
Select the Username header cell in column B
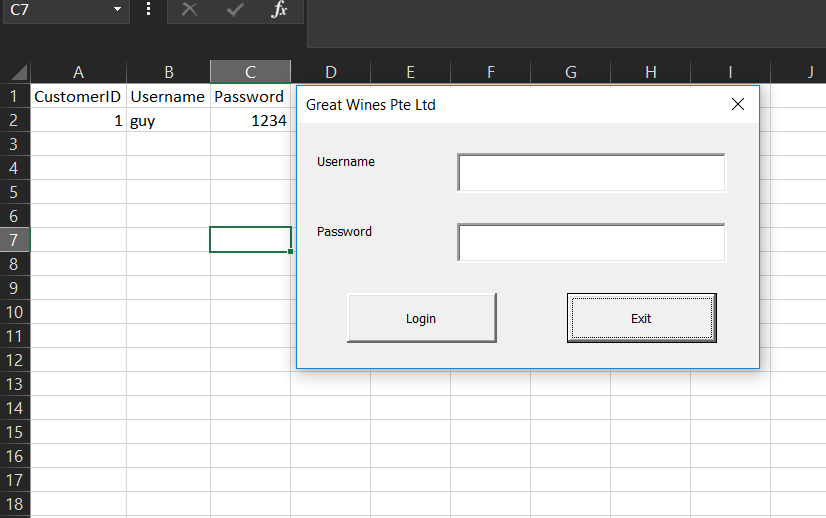[x=169, y=96]
